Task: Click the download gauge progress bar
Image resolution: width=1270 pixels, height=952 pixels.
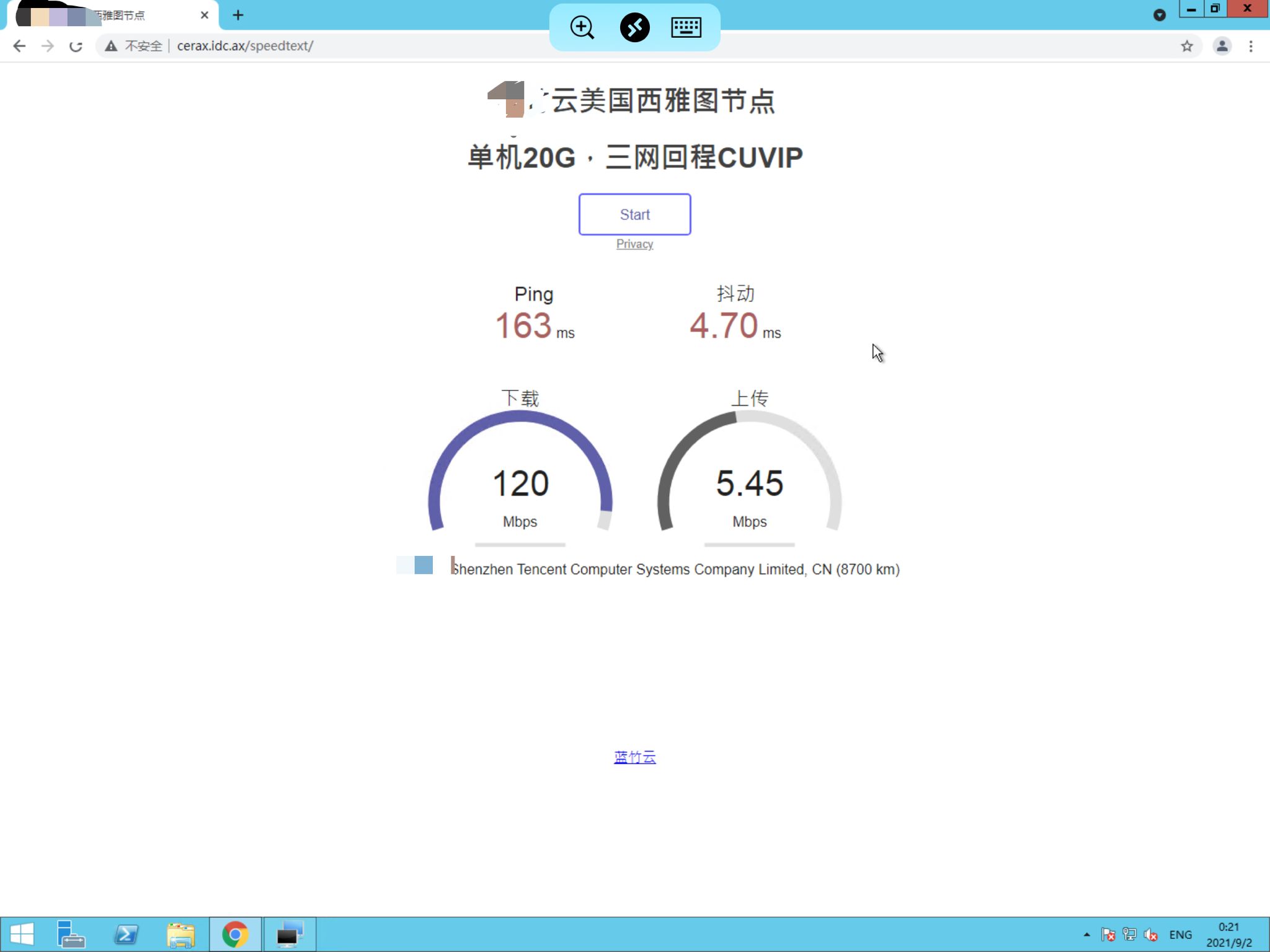Action: tap(520, 545)
